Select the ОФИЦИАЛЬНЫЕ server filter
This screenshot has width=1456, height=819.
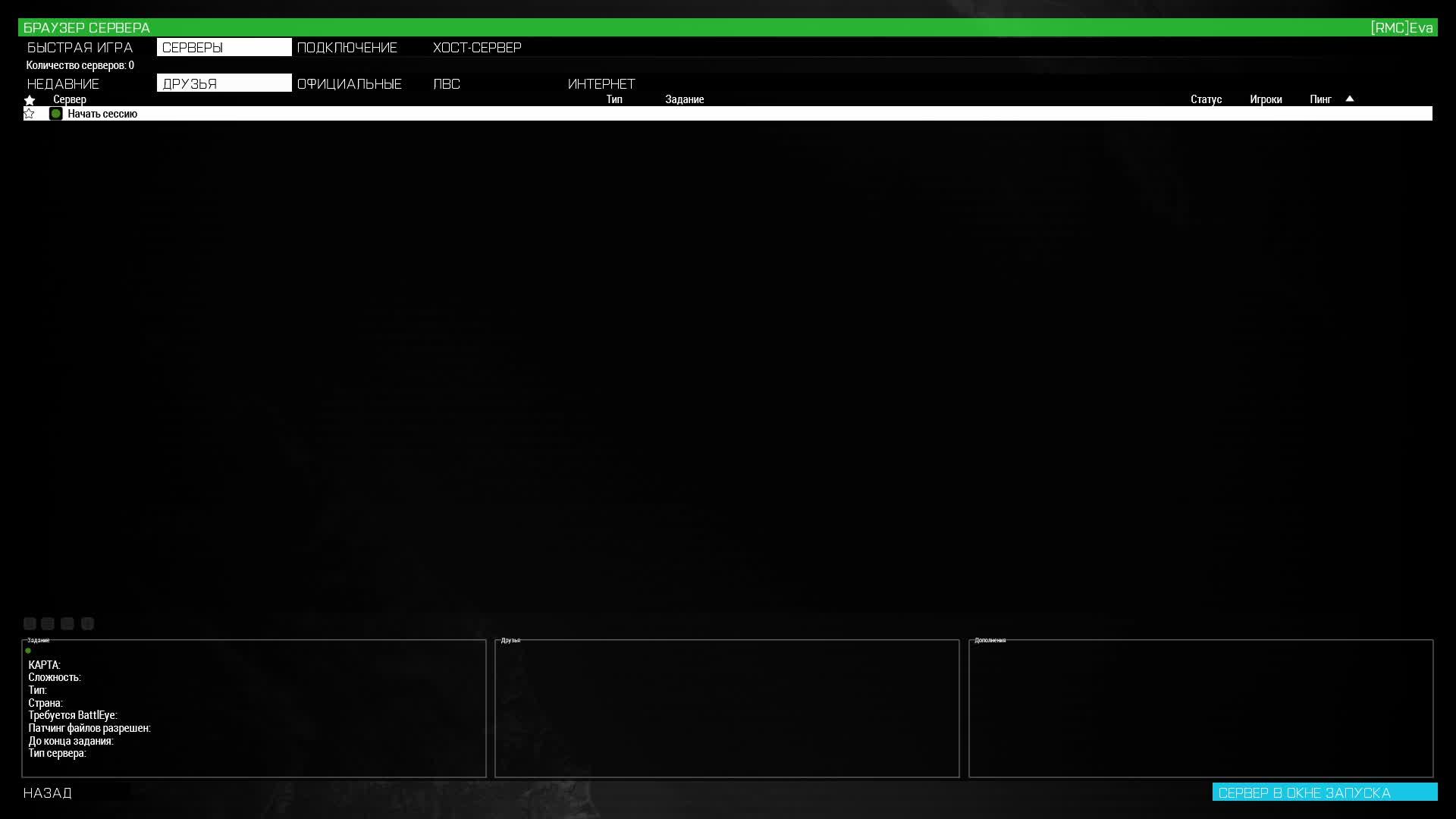pos(350,83)
